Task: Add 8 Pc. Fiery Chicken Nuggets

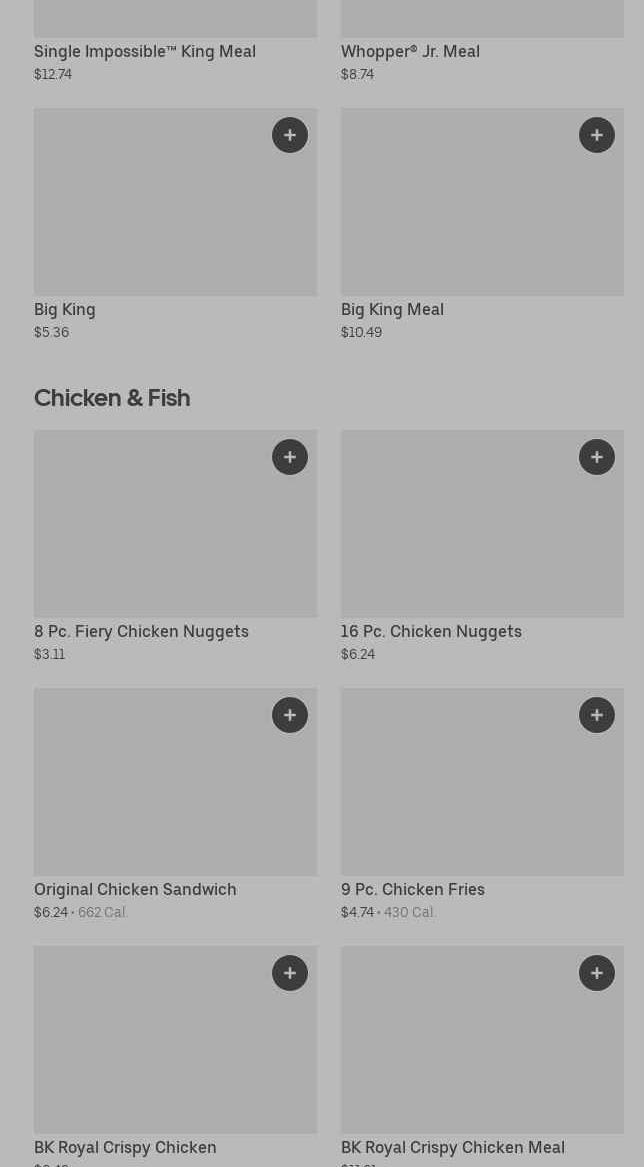Action: pyautogui.click(x=290, y=457)
